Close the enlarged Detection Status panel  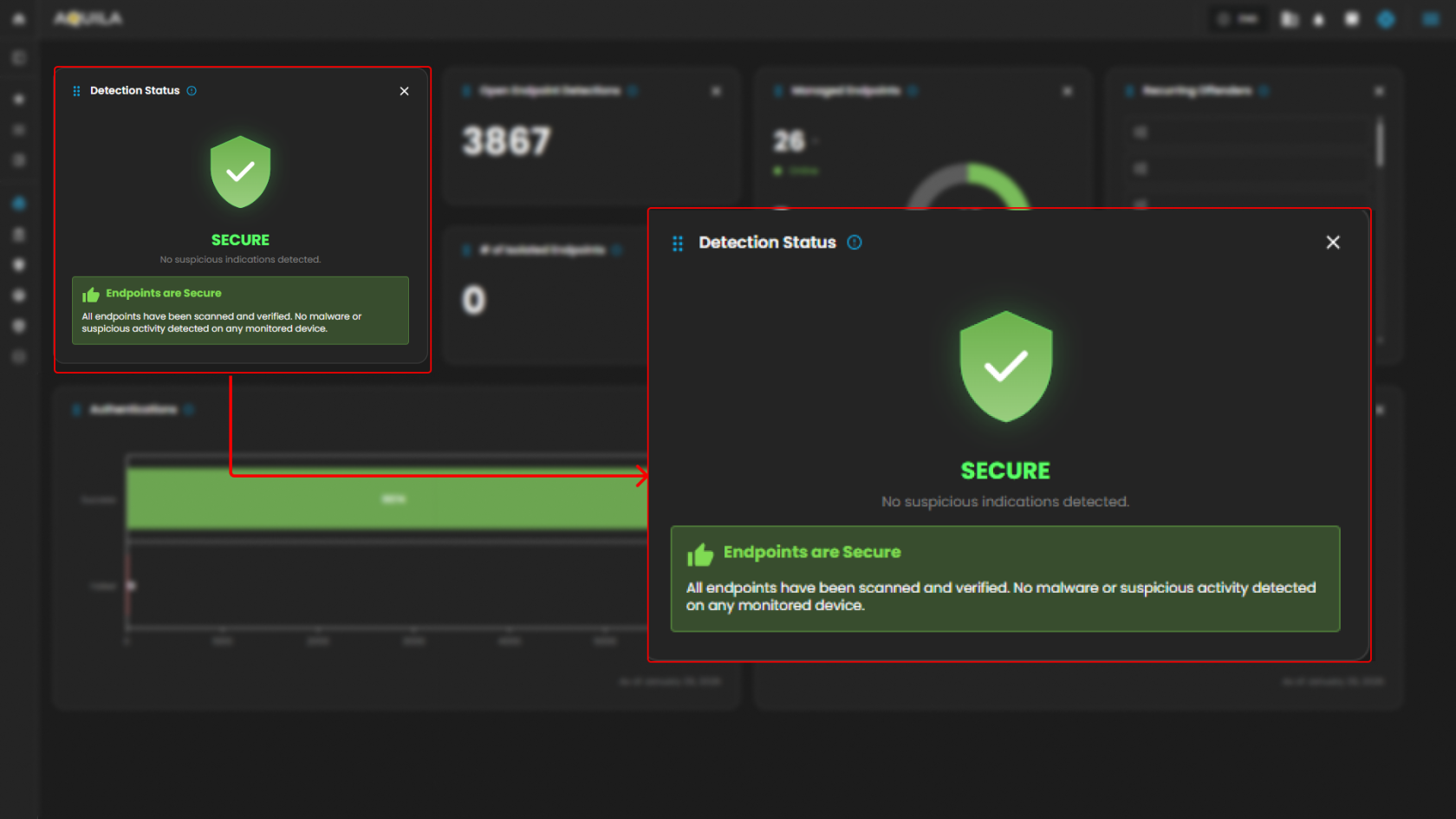(1333, 243)
